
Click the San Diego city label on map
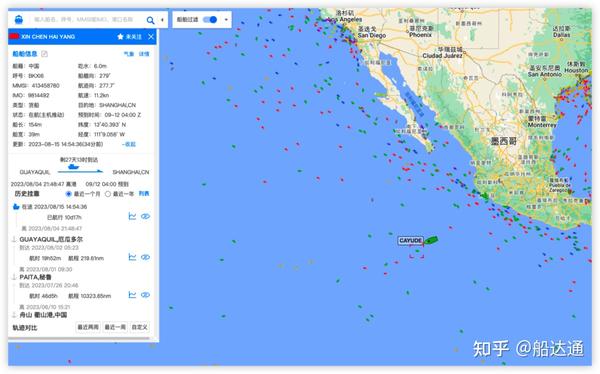372,35
